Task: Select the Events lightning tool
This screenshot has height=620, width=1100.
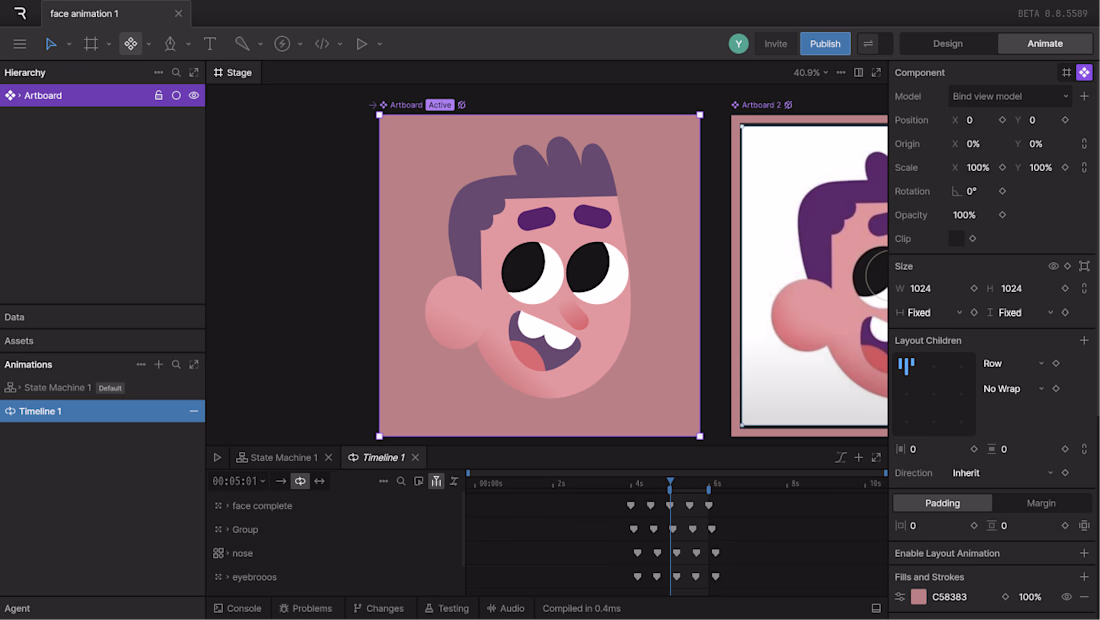Action: coord(282,43)
